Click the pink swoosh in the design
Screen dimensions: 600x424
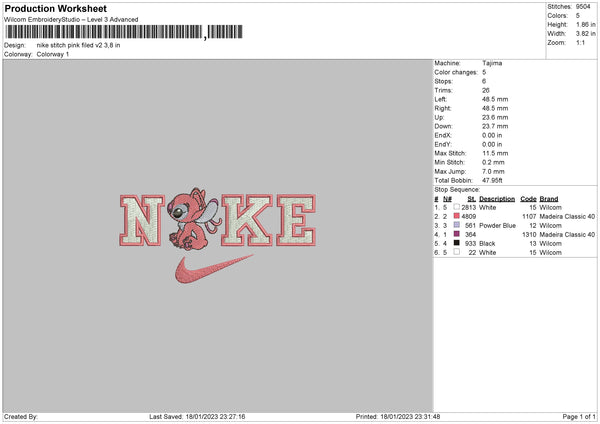214,269
